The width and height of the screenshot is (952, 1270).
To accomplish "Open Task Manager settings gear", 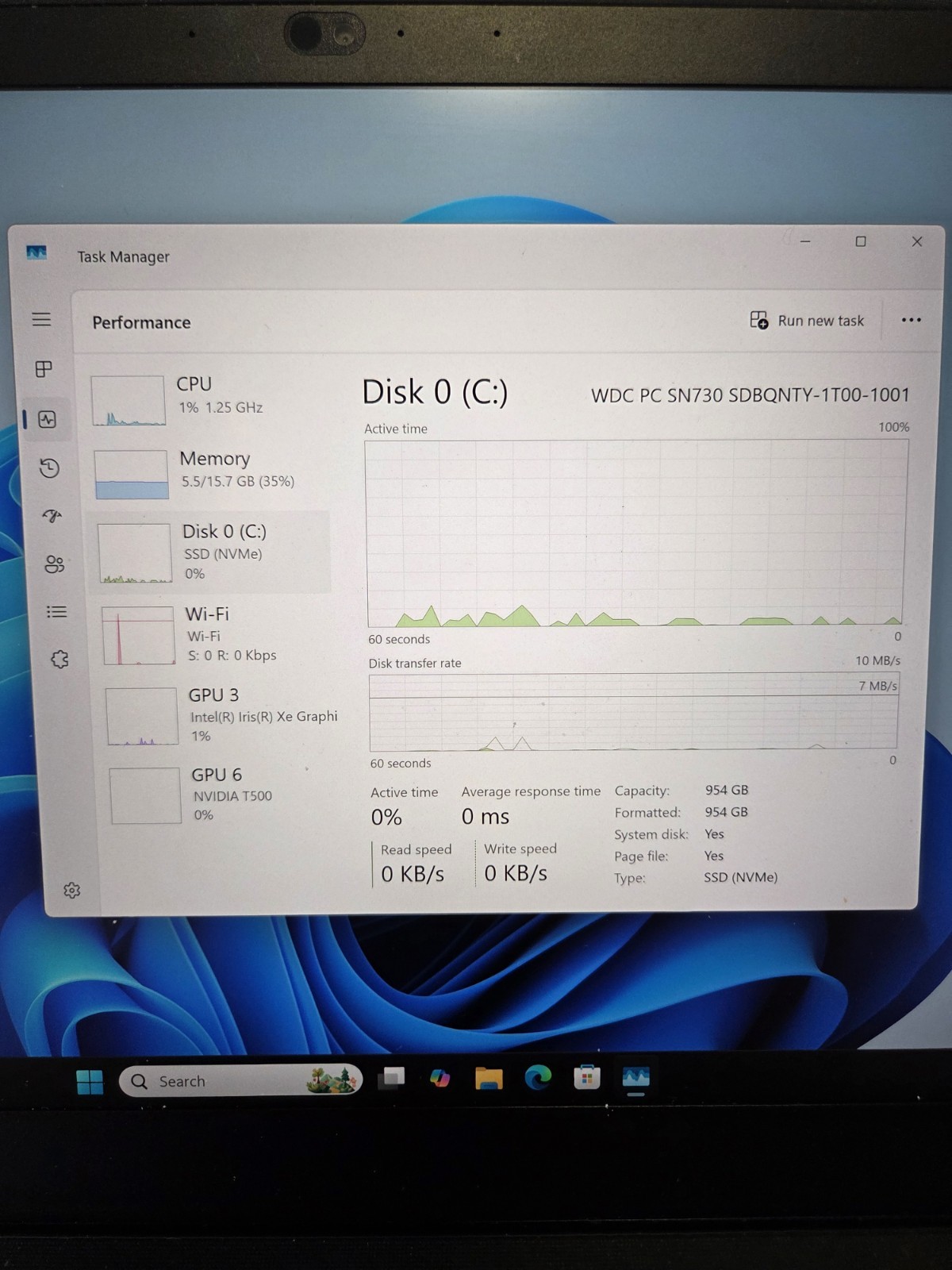I will [x=72, y=891].
